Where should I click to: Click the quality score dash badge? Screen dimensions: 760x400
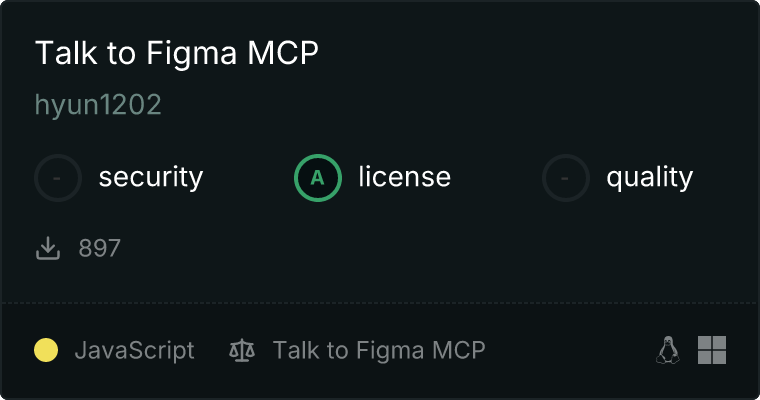coord(566,178)
